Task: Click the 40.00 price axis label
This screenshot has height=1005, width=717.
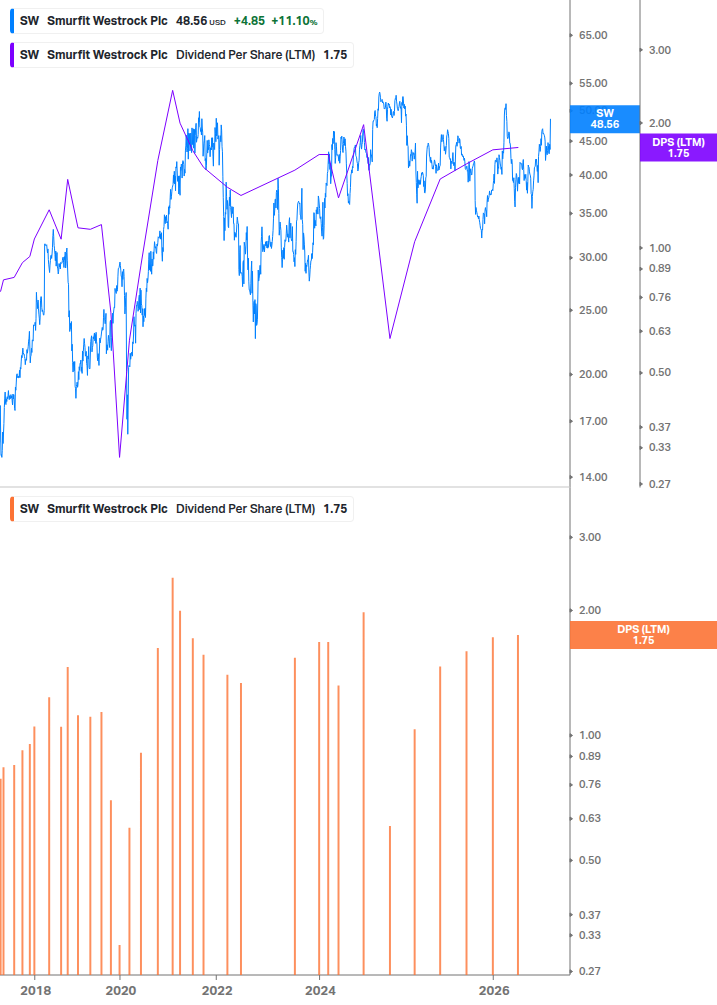Action: (x=593, y=175)
